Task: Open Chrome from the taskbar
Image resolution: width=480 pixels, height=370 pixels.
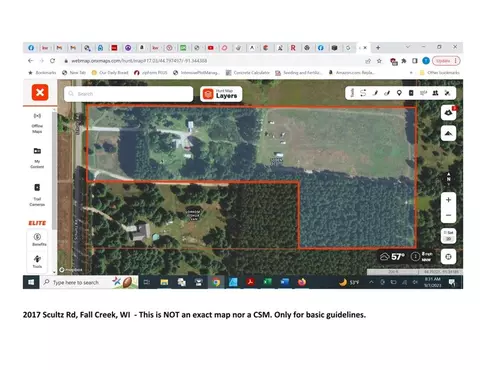Action: pyautogui.click(x=216, y=282)
